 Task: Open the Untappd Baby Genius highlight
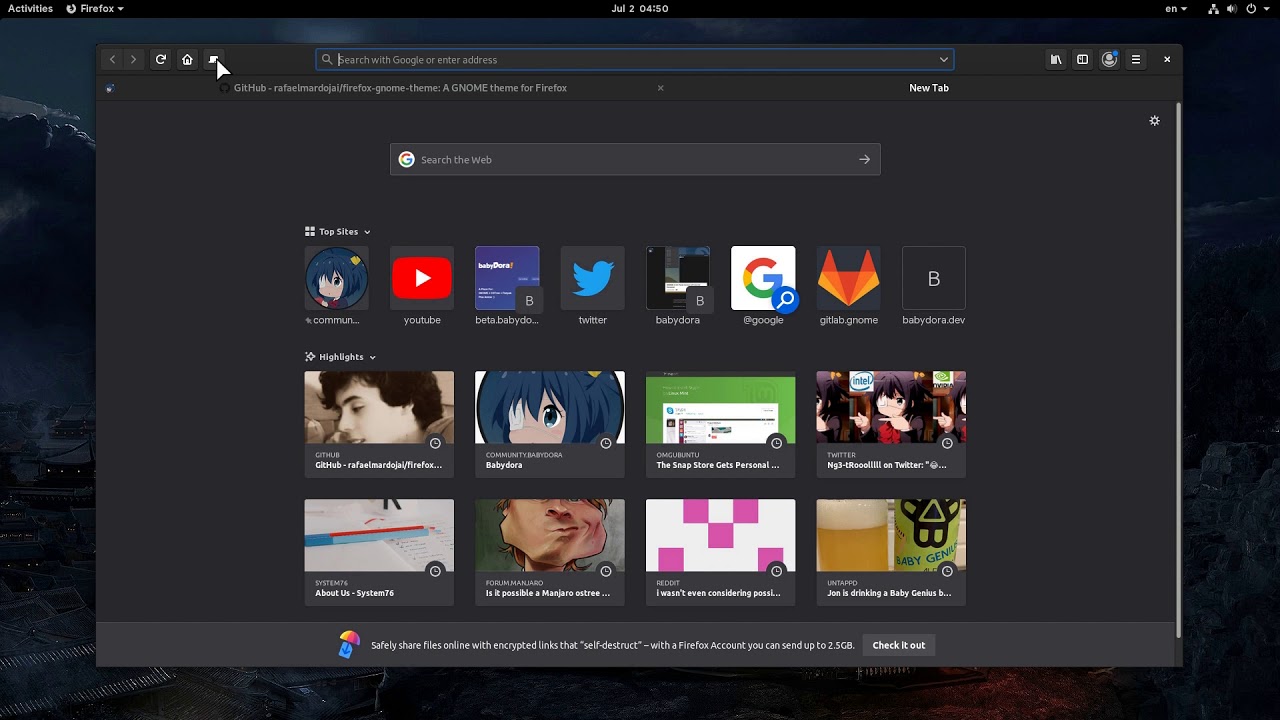point(891,552)
